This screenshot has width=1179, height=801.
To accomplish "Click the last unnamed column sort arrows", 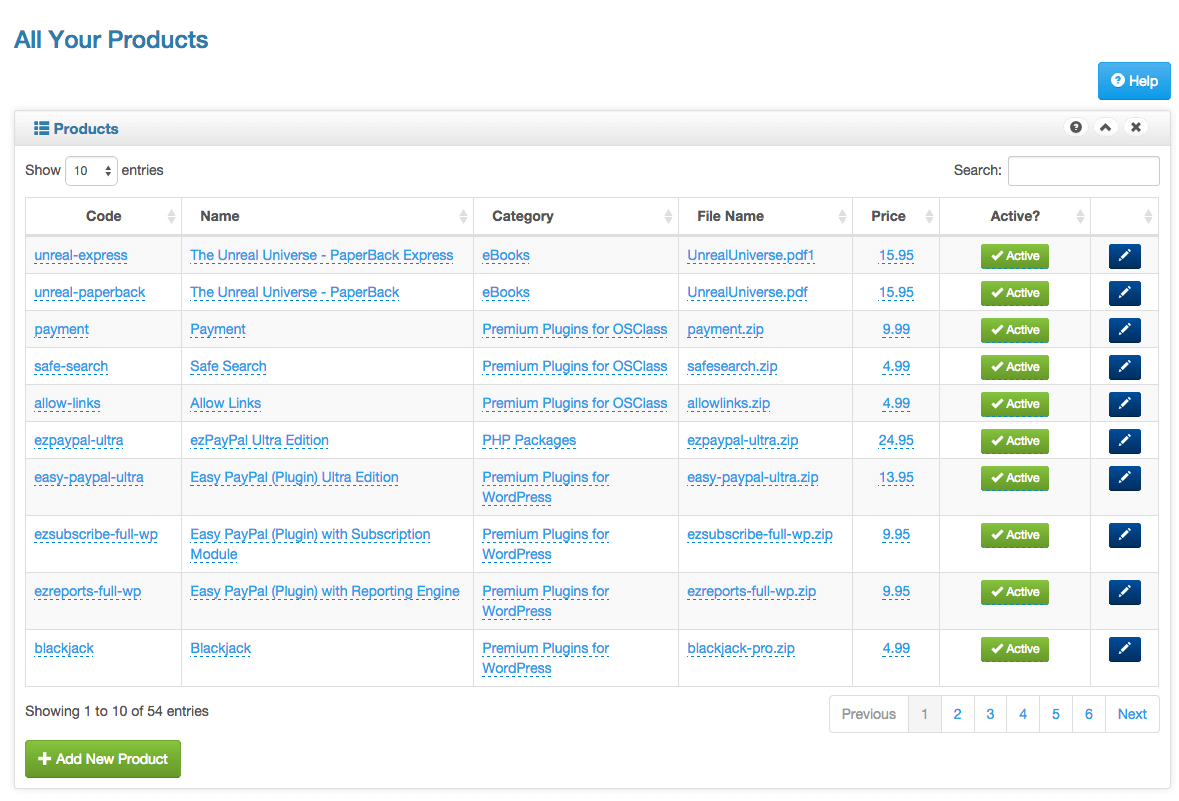I will pyautogui.click(x=1147, y=217).
